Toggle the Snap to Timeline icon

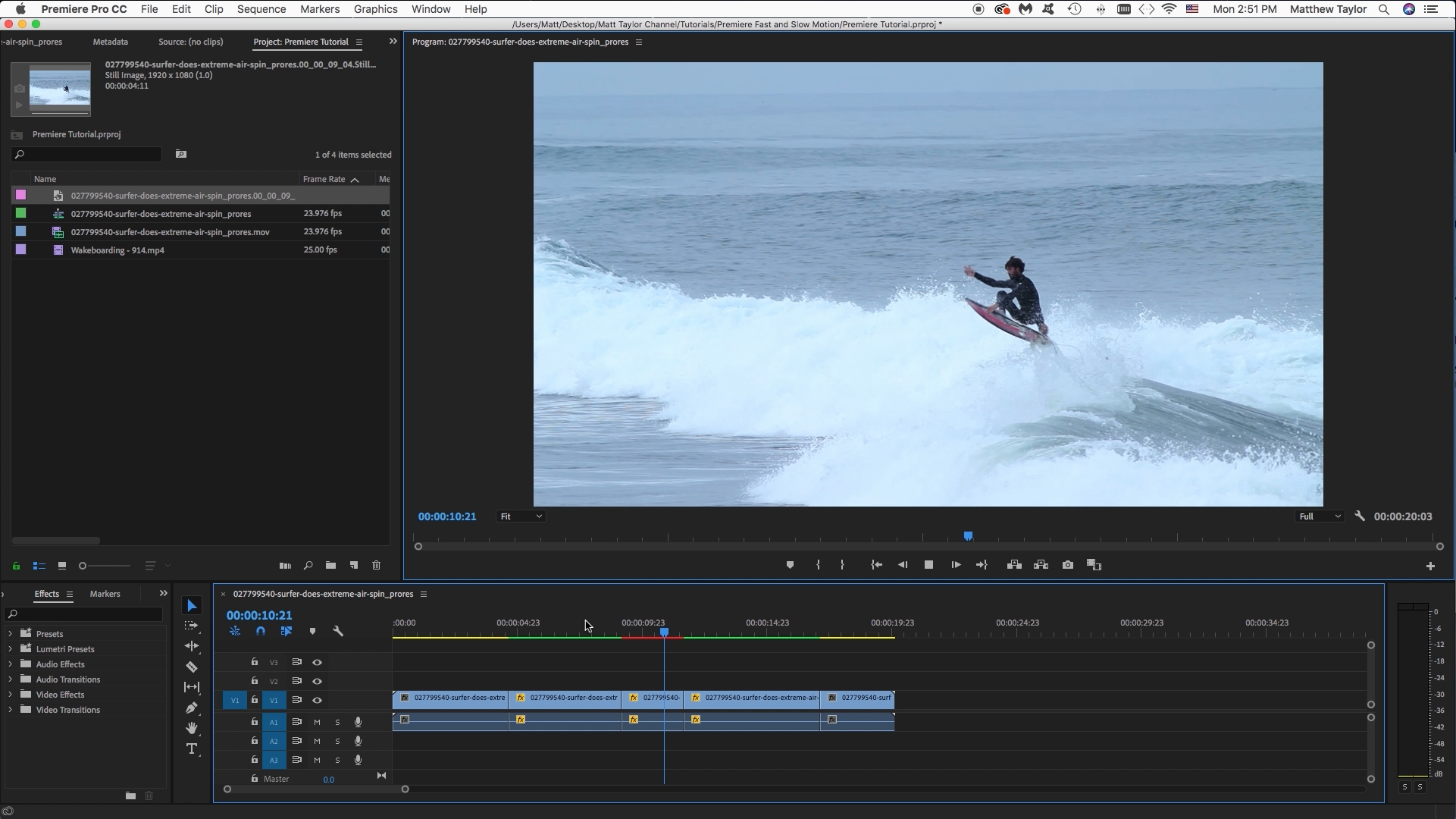[261, 631]
